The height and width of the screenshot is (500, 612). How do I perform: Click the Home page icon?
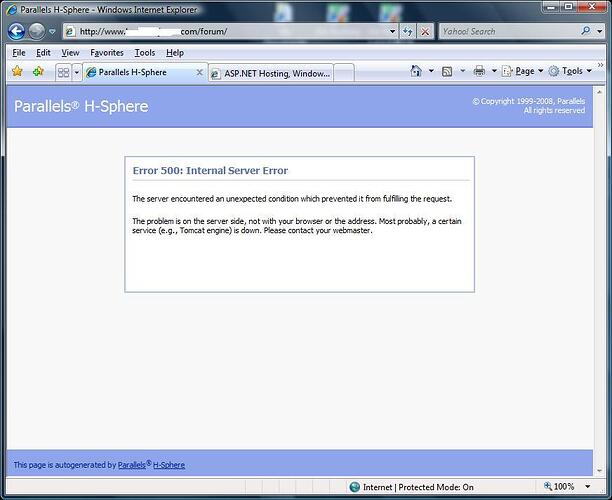(416, 71)
